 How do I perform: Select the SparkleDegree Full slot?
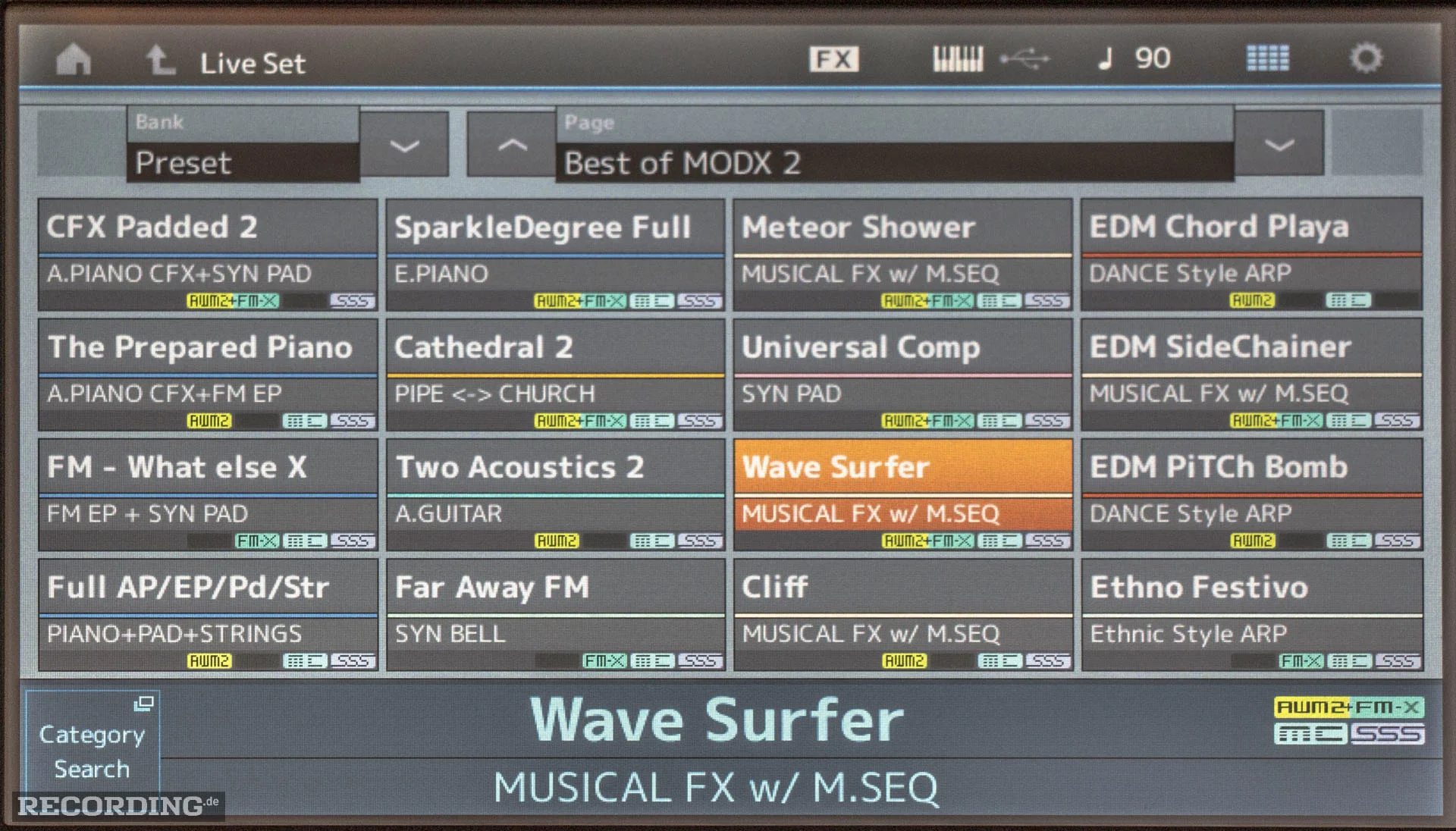555,255
